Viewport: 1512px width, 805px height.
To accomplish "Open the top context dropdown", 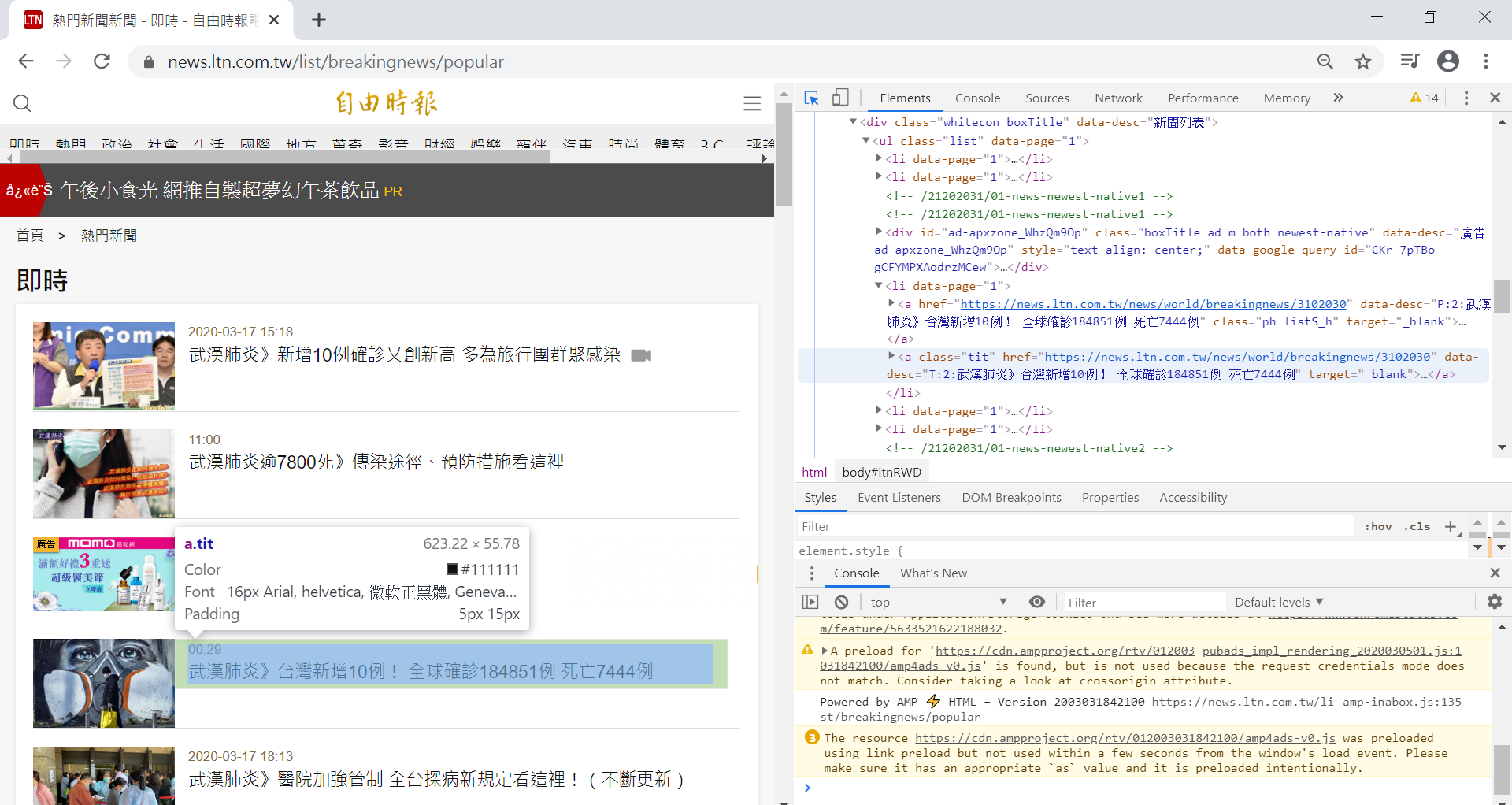I will point(937,603).
